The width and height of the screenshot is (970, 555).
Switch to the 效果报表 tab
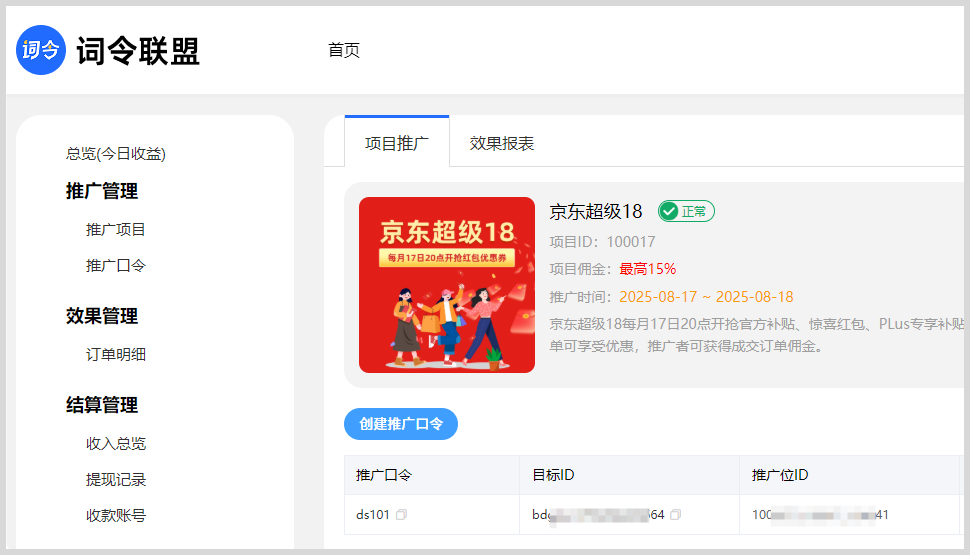pyautogui.click(x=502, y=143)
